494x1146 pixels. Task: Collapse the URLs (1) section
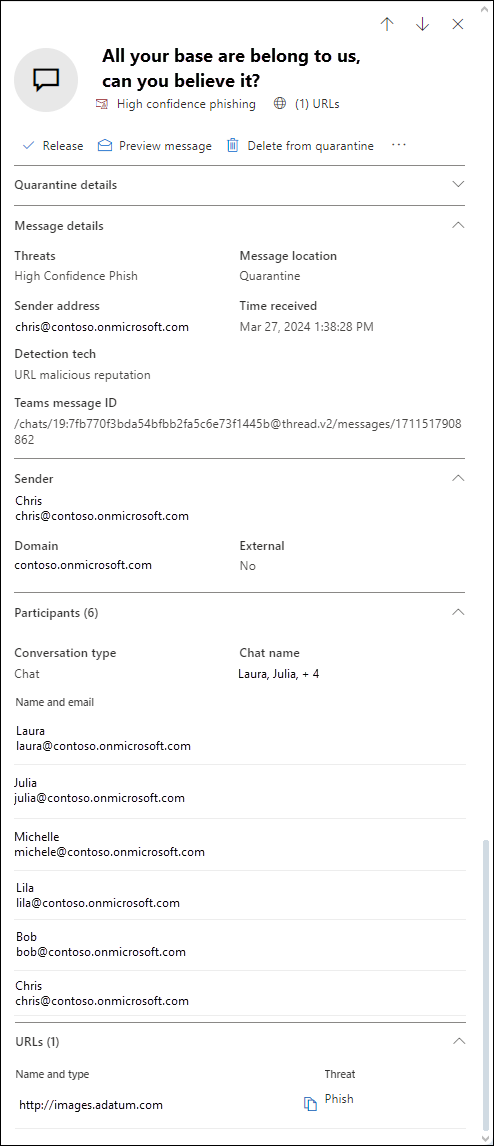click(458, 1041)
